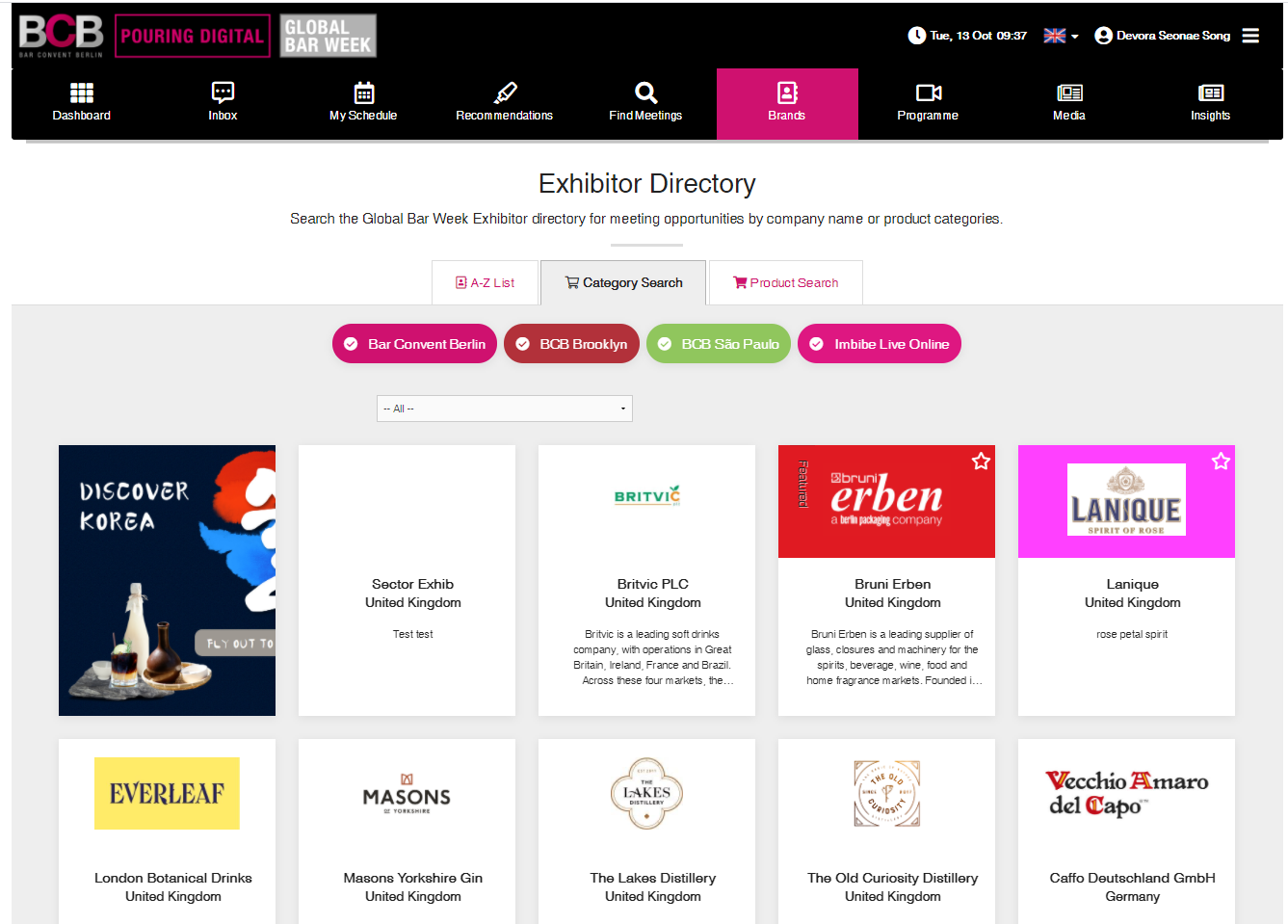Click the Masons Yorkshire logo

point(407,795)
